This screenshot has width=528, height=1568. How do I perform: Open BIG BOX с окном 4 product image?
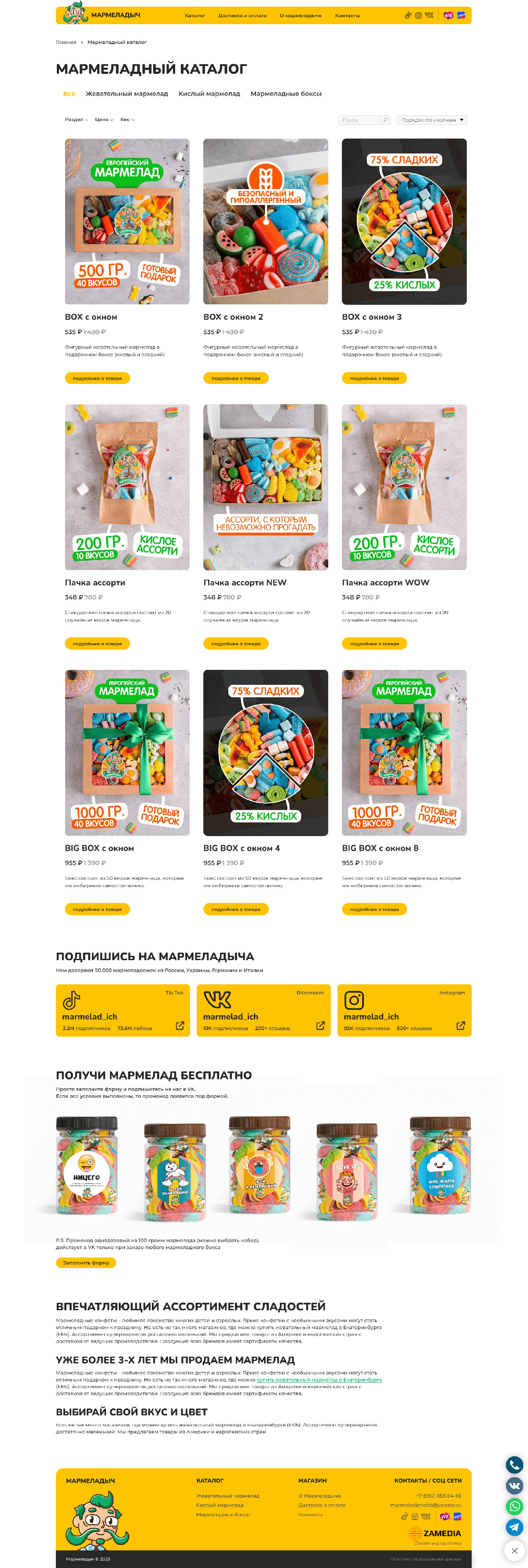point(265,753)
